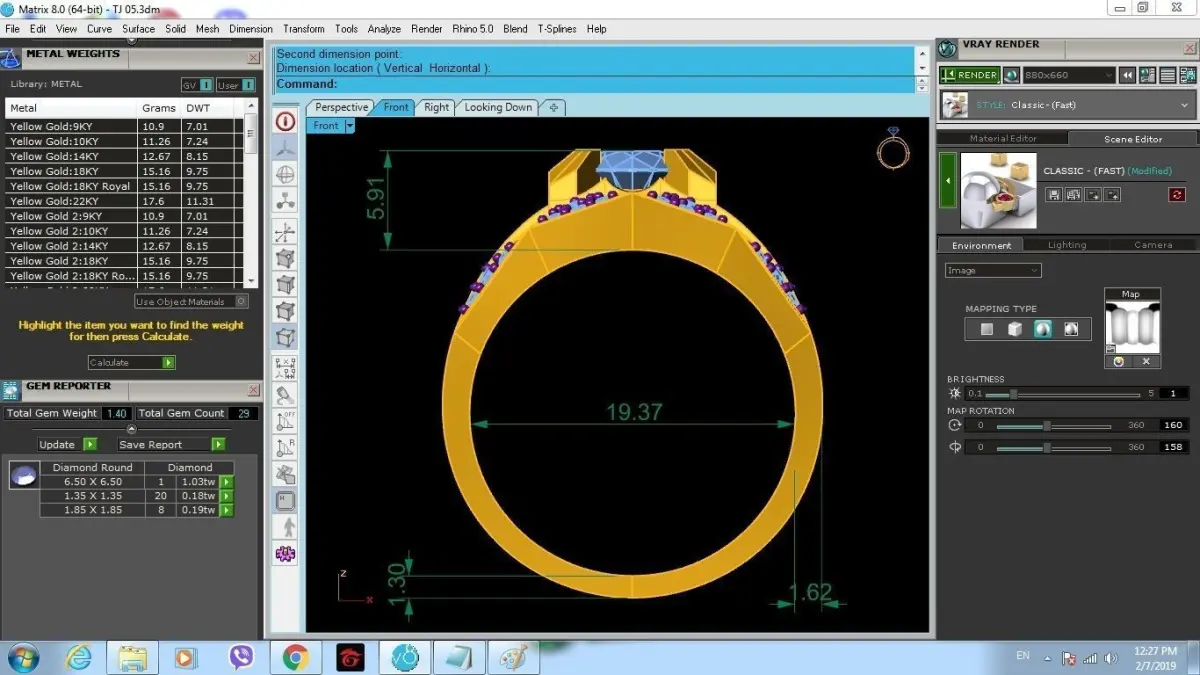This screenshot has width=1200, height=675.
Task: Click the round expander below Gem Weight totals
Action: [131, 429]
